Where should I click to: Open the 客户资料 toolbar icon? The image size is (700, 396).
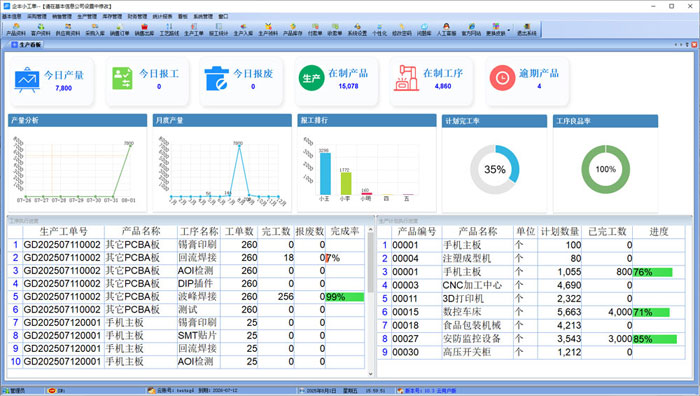[x=41, y=30]
